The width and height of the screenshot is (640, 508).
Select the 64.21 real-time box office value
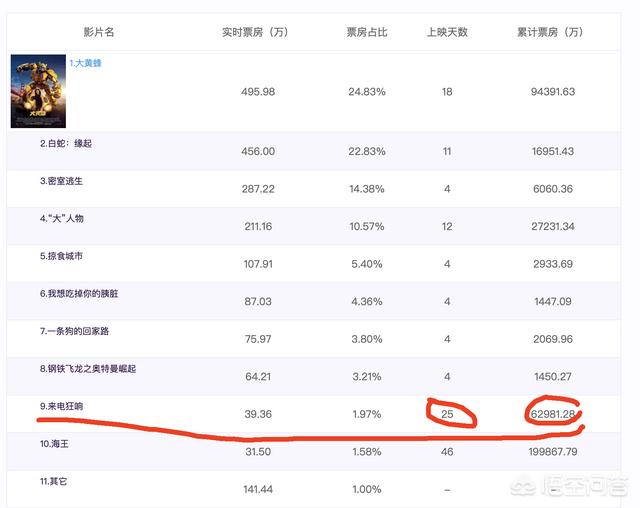258,377
